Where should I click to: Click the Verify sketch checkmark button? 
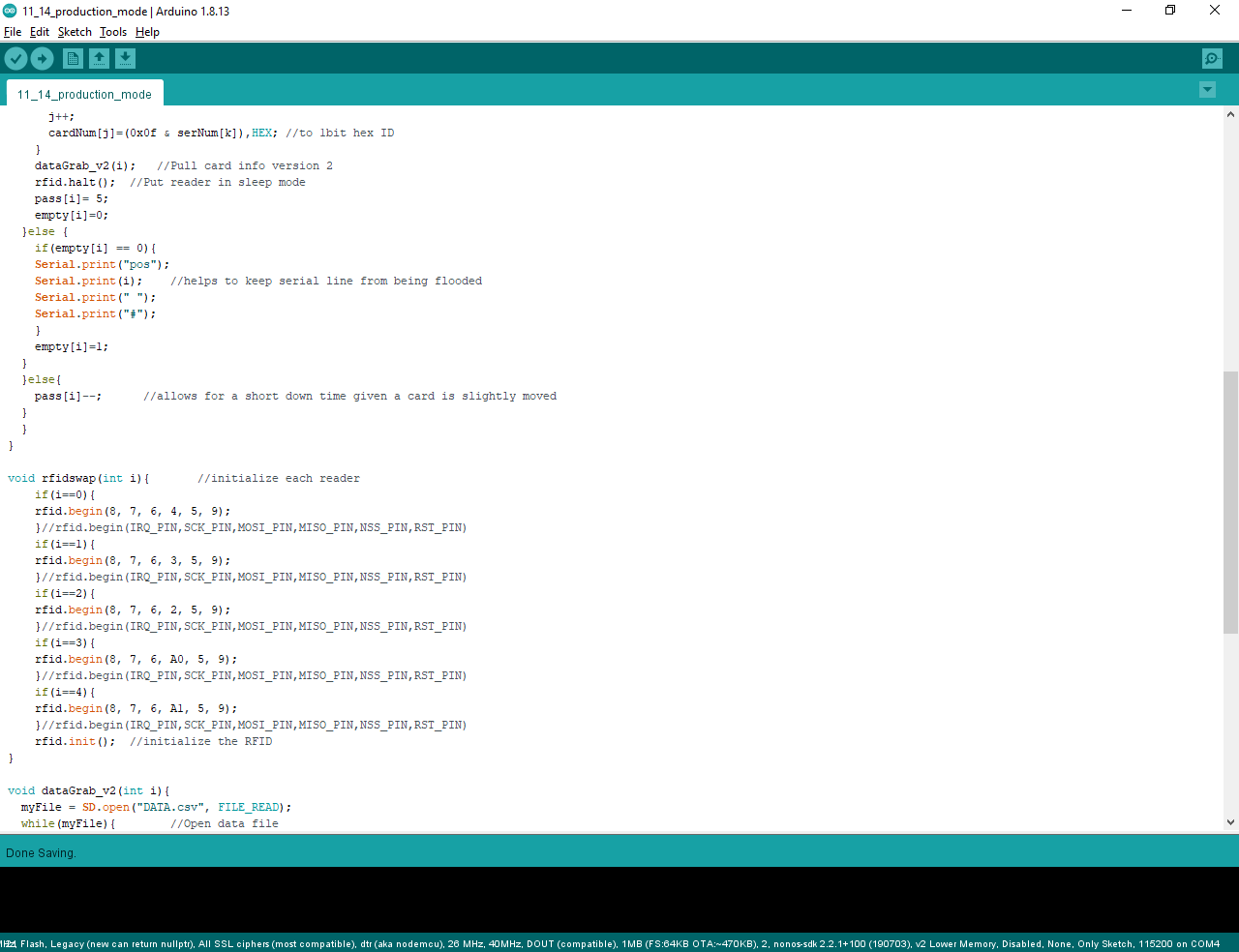(15, 59)
